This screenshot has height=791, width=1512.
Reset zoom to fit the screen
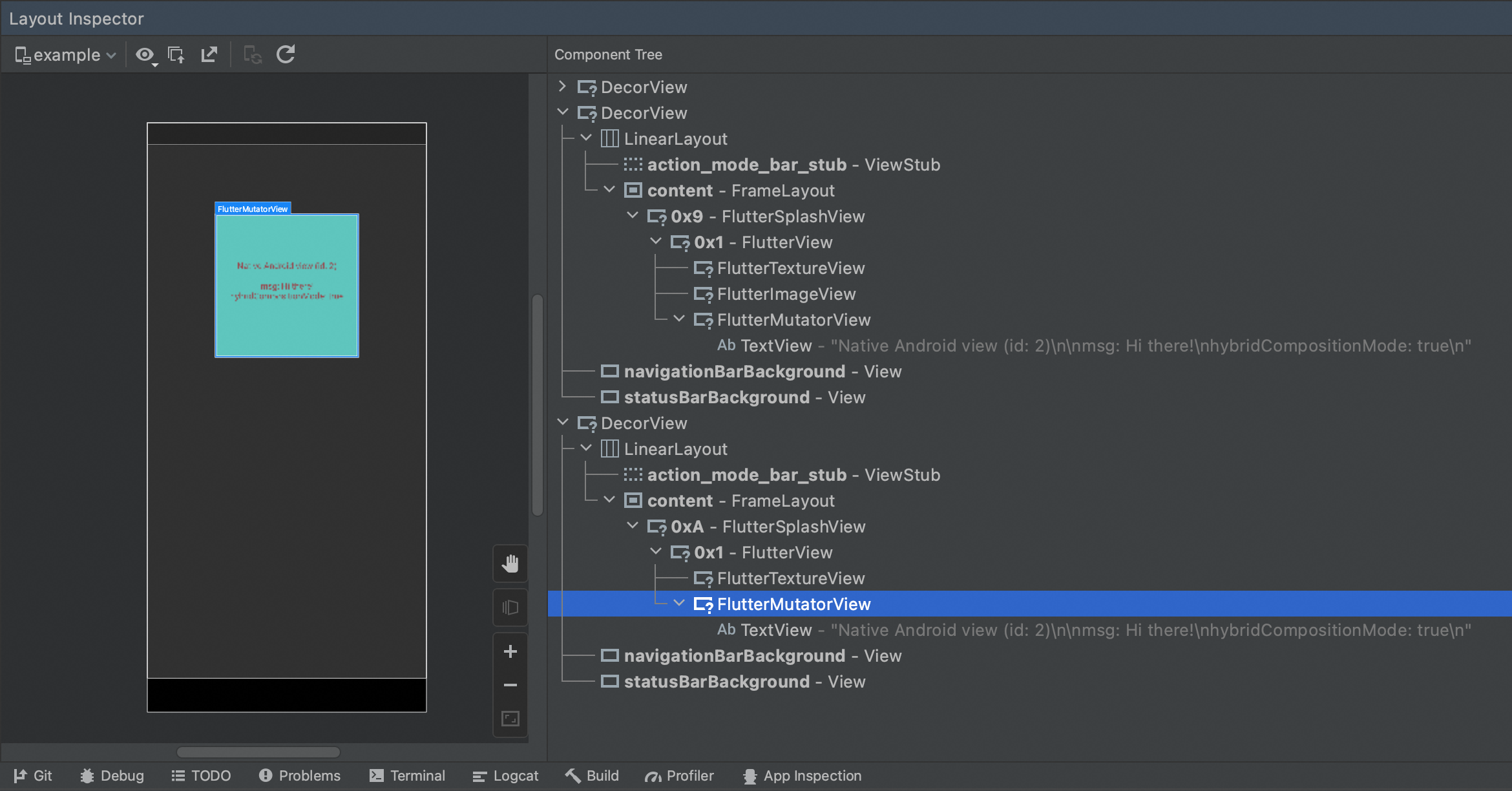[510, 718]
